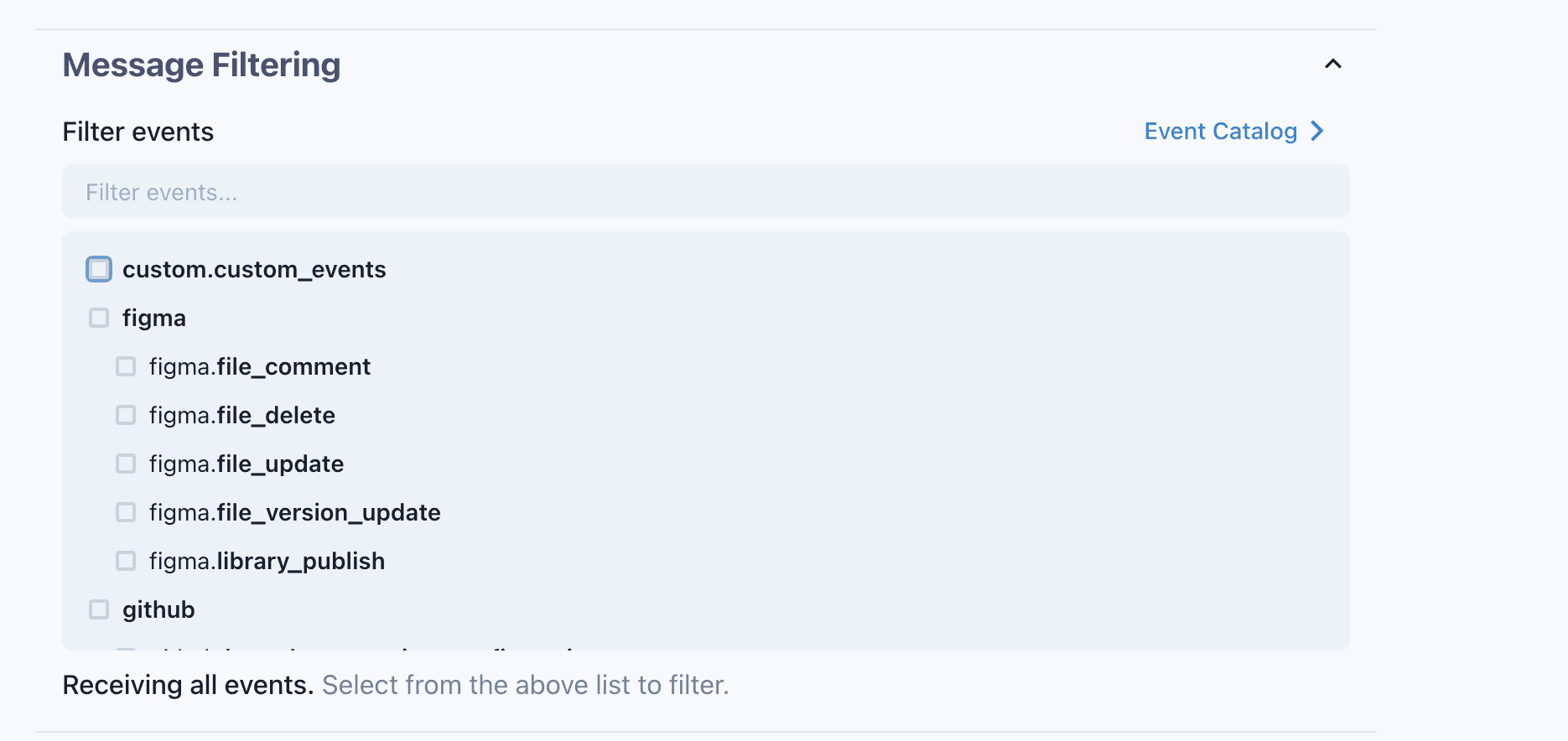Click the figma.file_delete label text
This screenshot has width=1568, height=741.
pyautogui.click(x=242, y=415)
